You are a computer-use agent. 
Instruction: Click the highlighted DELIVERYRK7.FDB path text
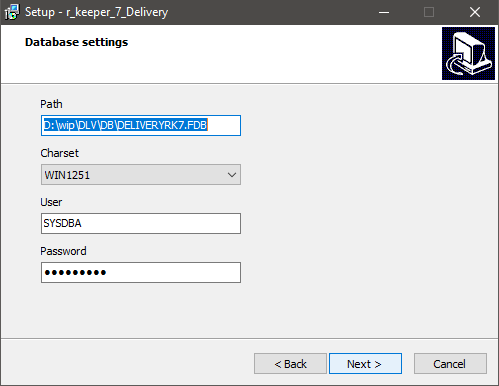126,125
